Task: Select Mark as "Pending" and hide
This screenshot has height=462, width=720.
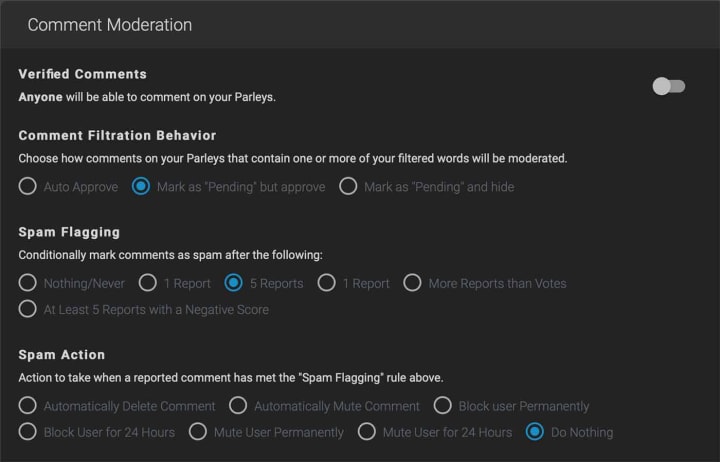Action: [x=348, y=187]
